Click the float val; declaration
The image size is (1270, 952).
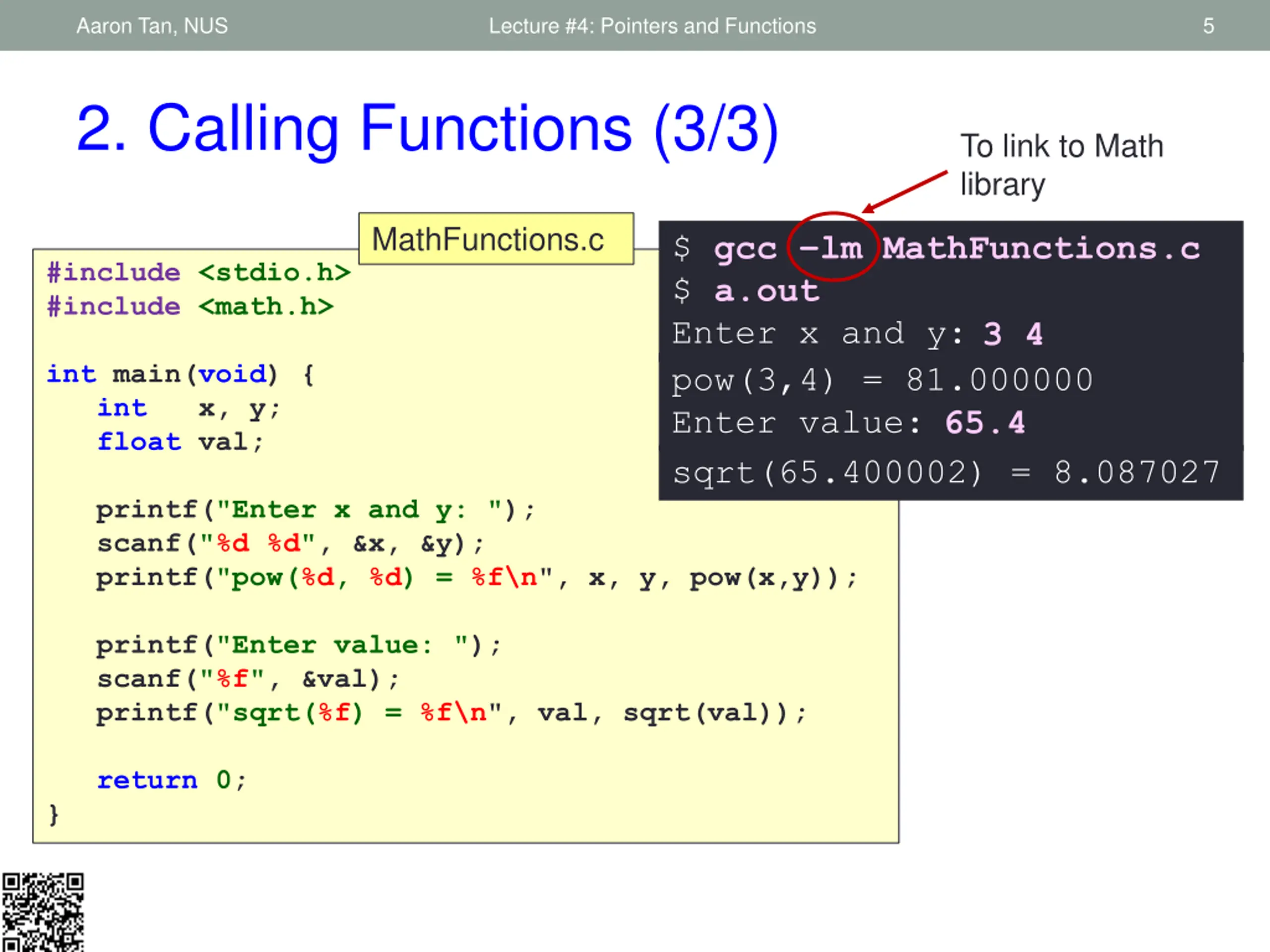point(180,442)
